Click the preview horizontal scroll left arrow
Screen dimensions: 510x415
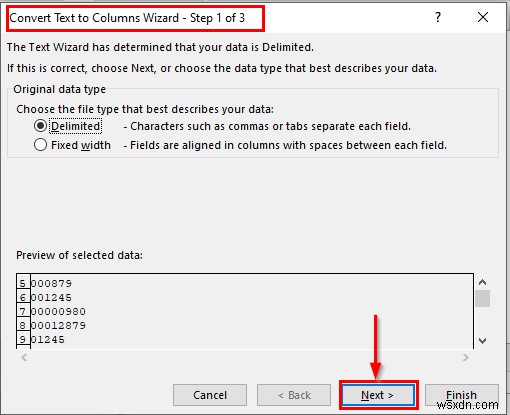click(x=24, y=358)
